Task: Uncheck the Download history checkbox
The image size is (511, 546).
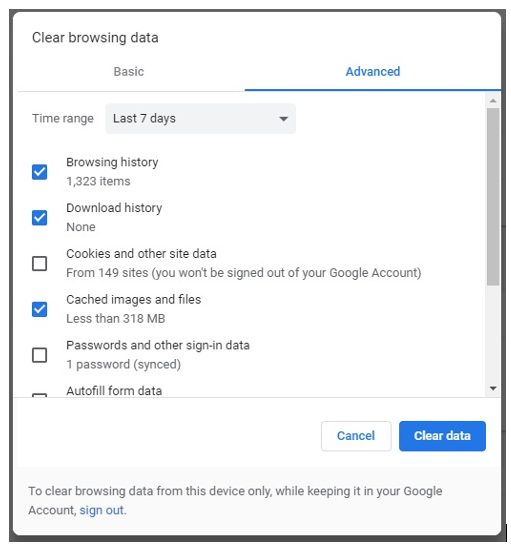Action: 39,218
